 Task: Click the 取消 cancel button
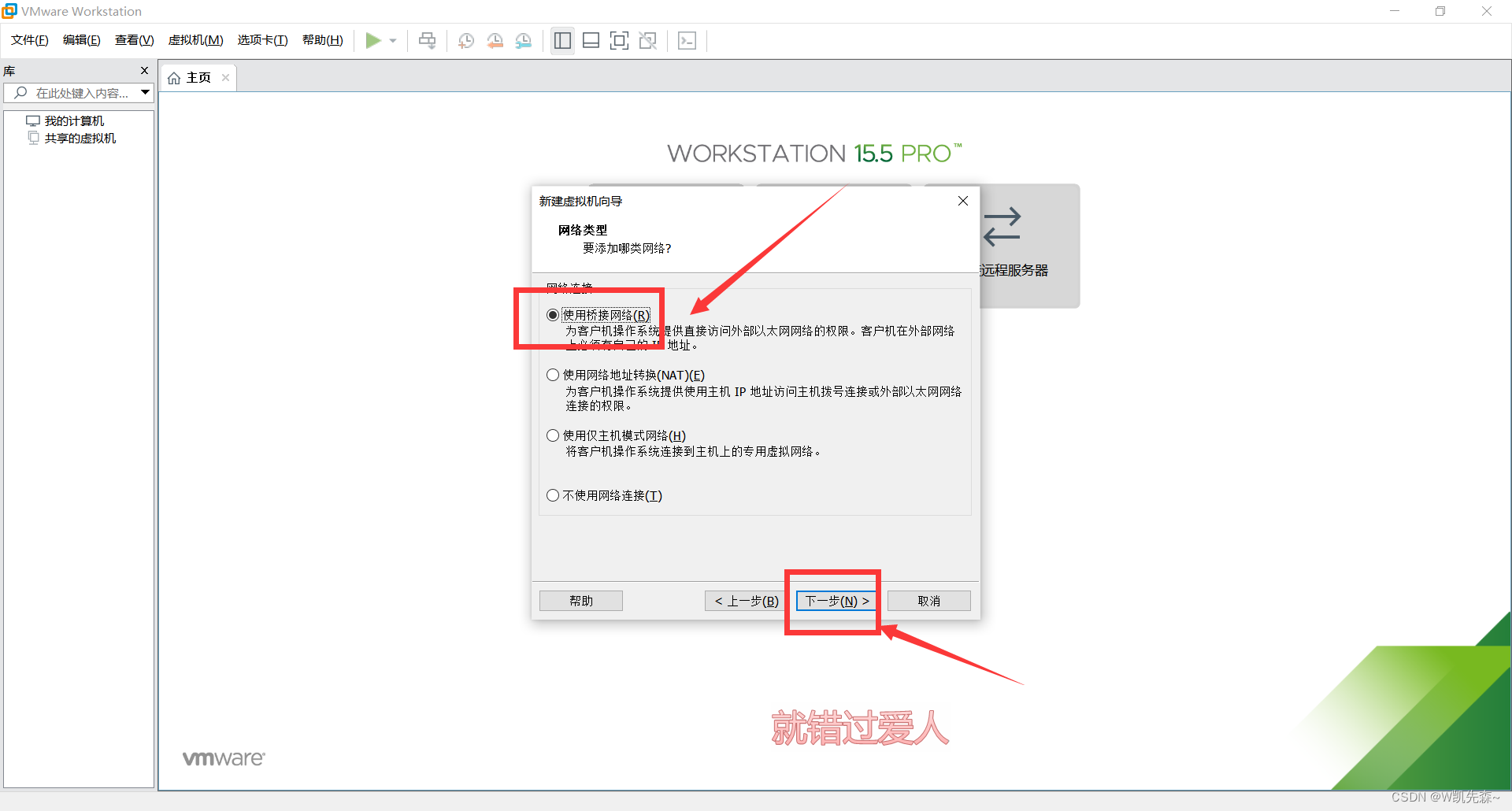coord(929,601)
